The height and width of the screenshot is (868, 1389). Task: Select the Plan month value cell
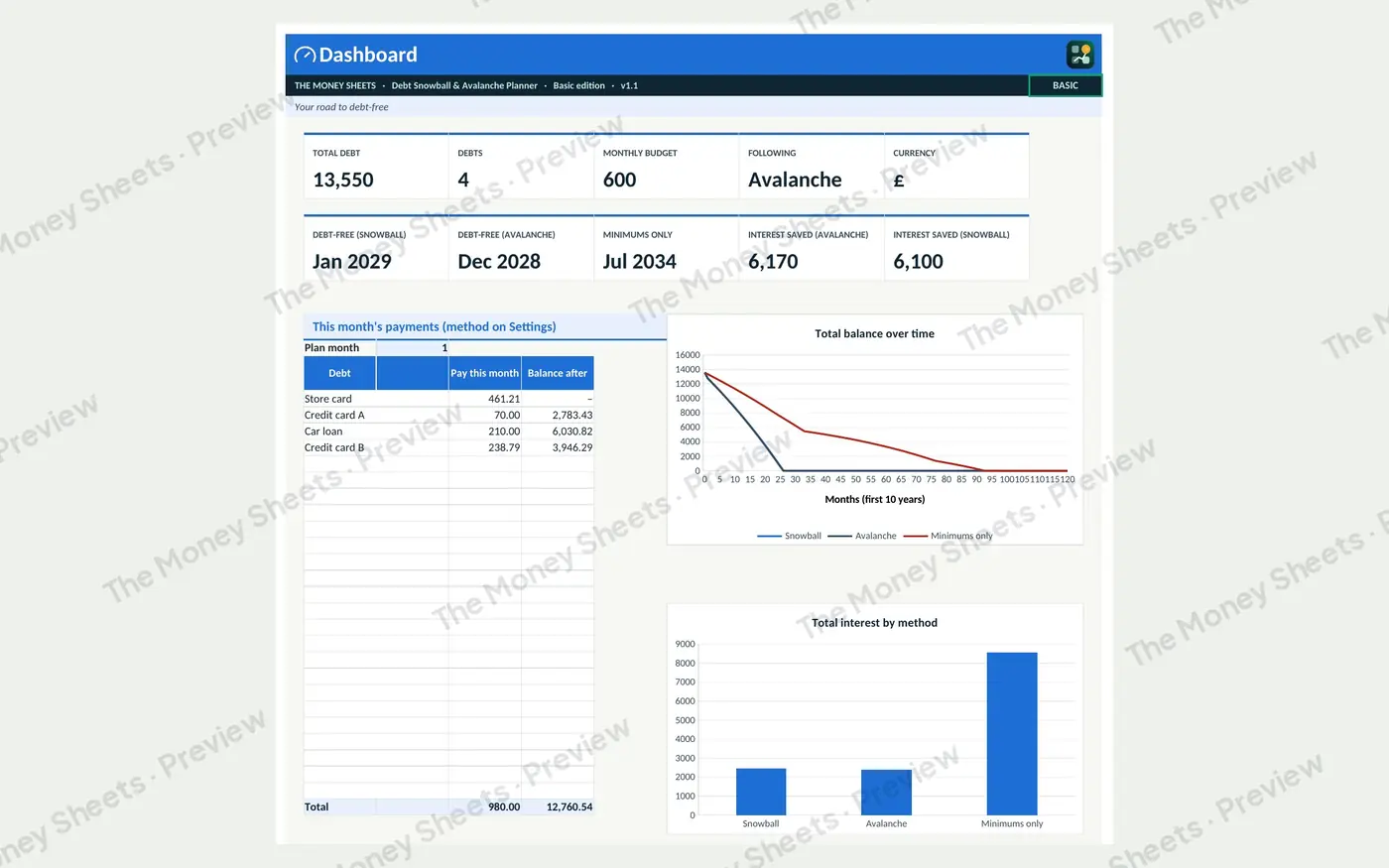pyautogui.click(x=413, y=348)
